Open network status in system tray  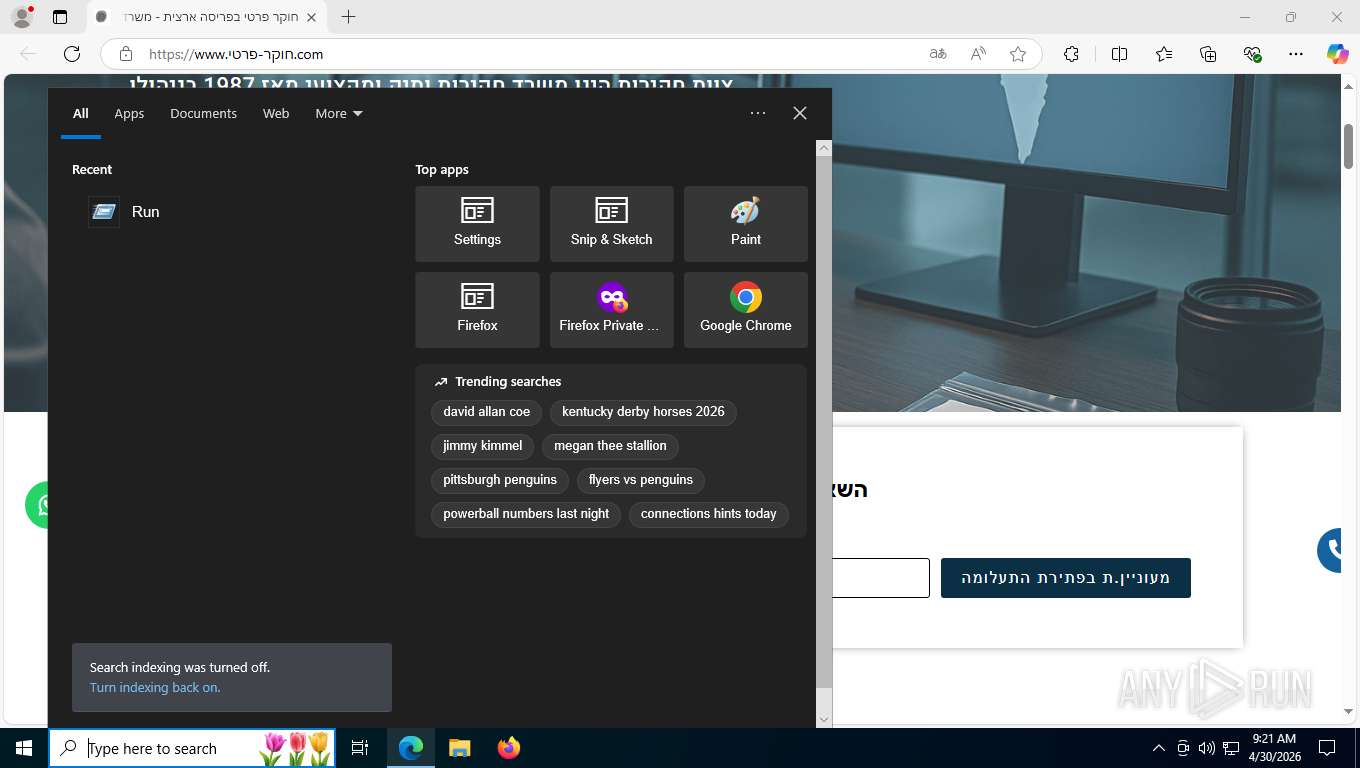[1231, 748]
